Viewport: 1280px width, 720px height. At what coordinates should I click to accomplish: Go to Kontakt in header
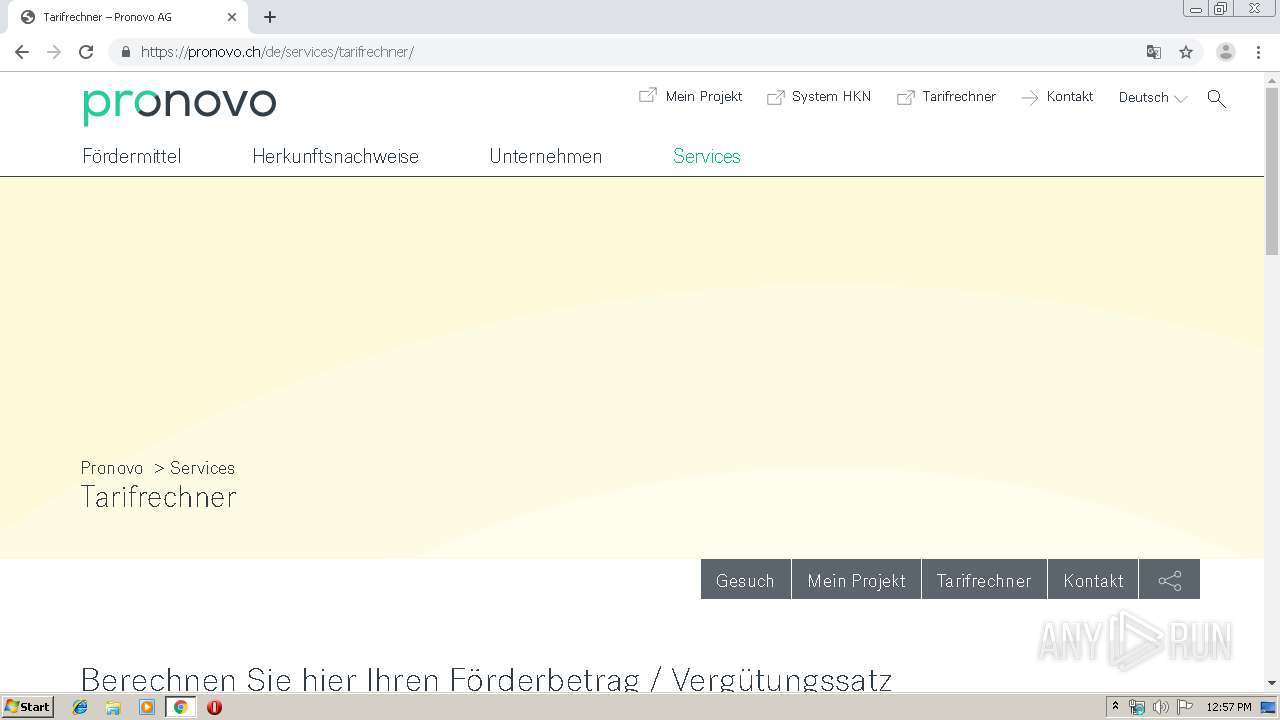click(x=1057, y=97)
